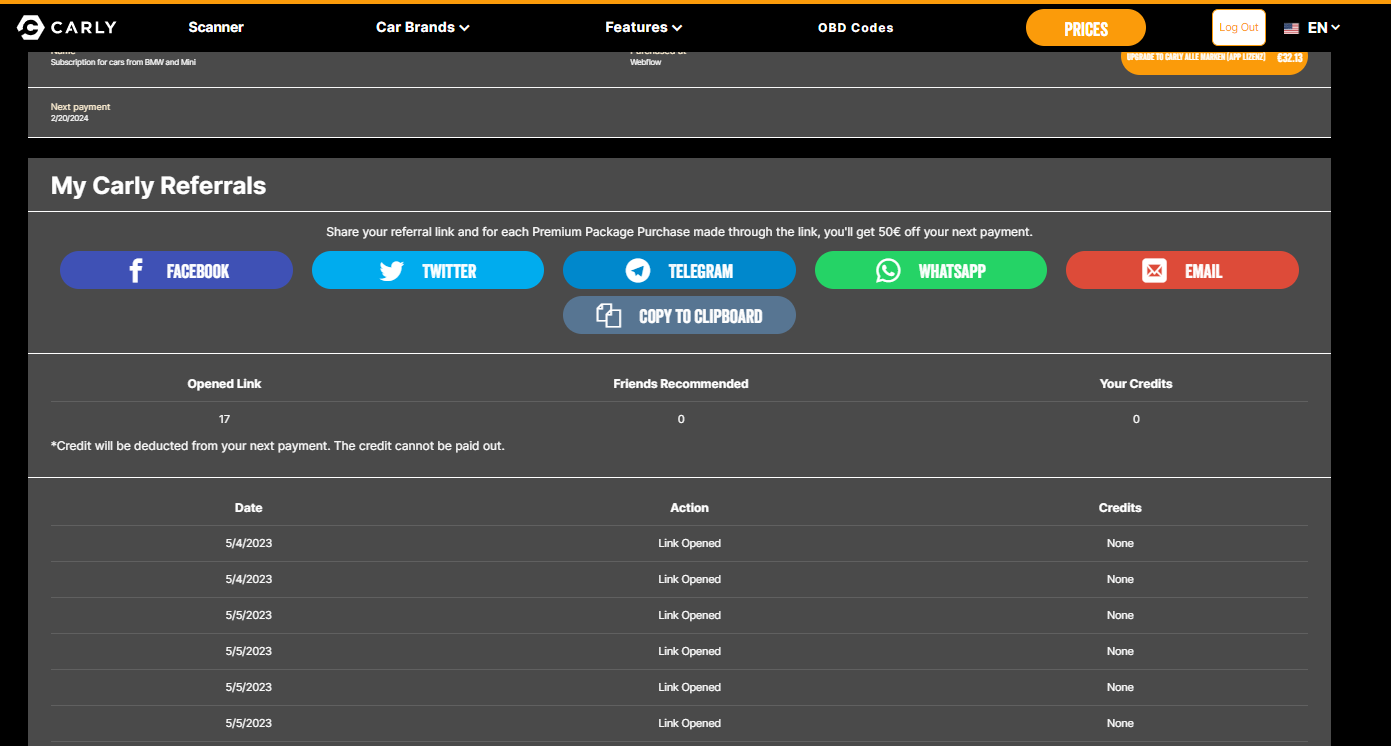Open the Scanner page from the navbar
Image resolution: width=1391 pixels, height=746 pixels.
[x=216, y=28]
